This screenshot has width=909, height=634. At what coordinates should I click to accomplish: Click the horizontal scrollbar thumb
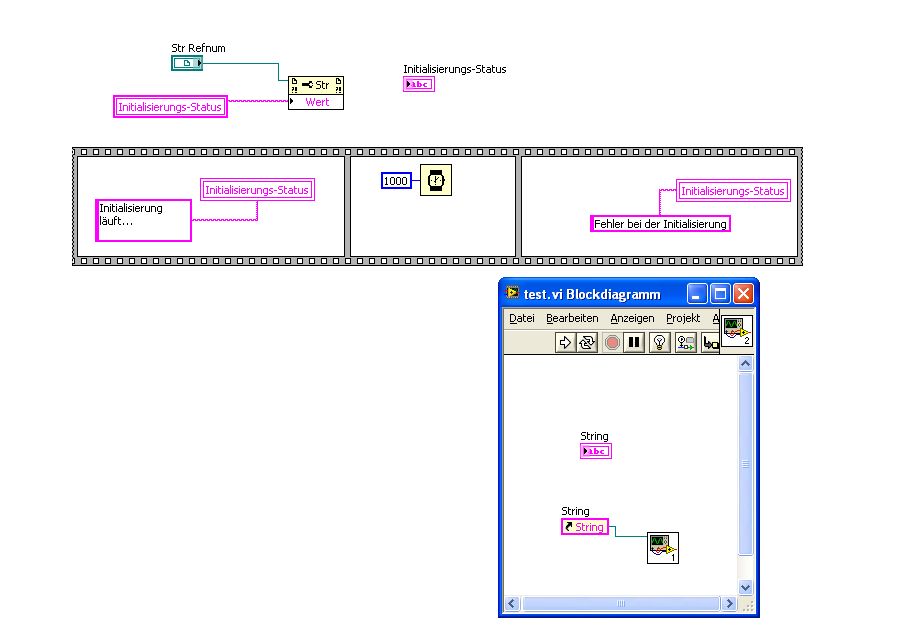pyautogui.click(x=620, y=603)
